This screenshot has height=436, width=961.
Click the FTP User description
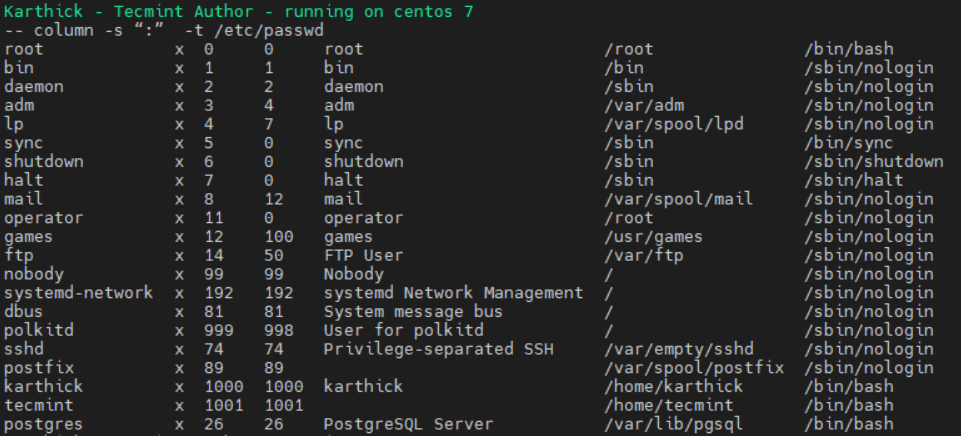[363, 255]
